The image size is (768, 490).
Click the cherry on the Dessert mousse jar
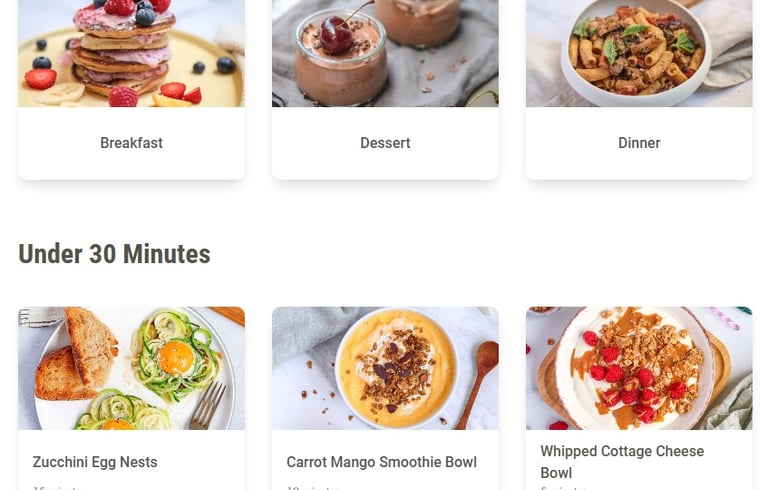[335, 35]
